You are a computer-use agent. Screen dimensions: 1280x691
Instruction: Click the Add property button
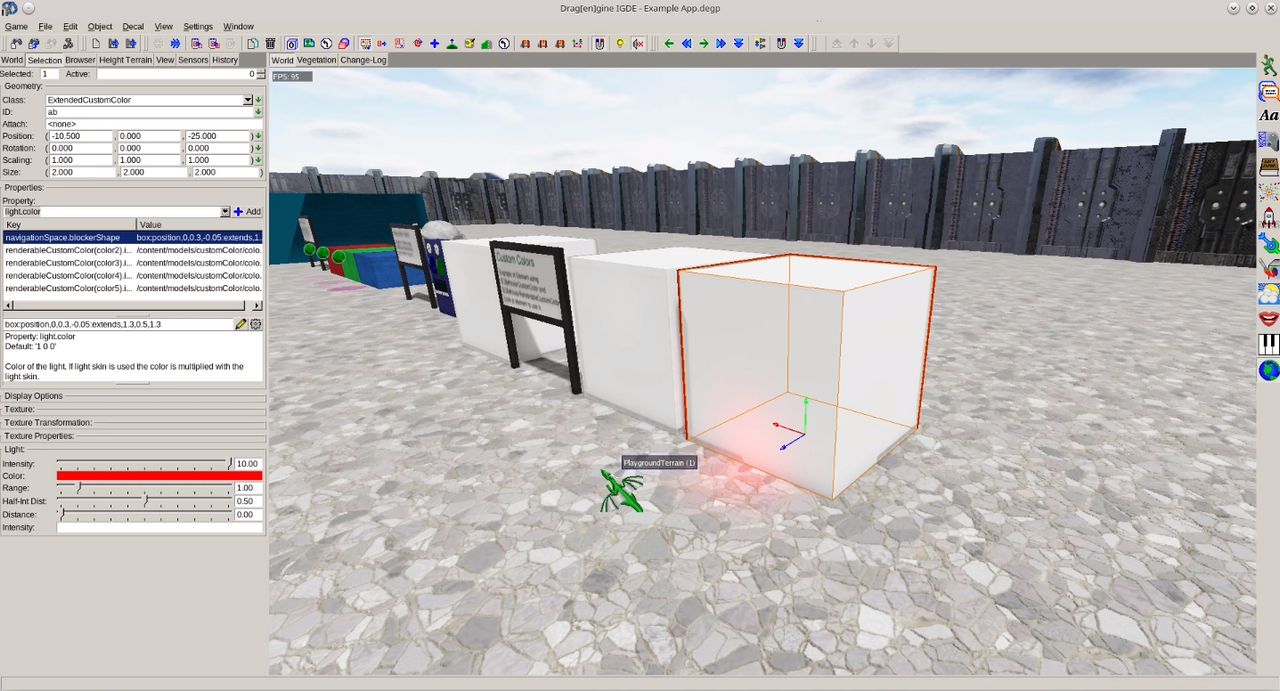(x=247, y=212)
